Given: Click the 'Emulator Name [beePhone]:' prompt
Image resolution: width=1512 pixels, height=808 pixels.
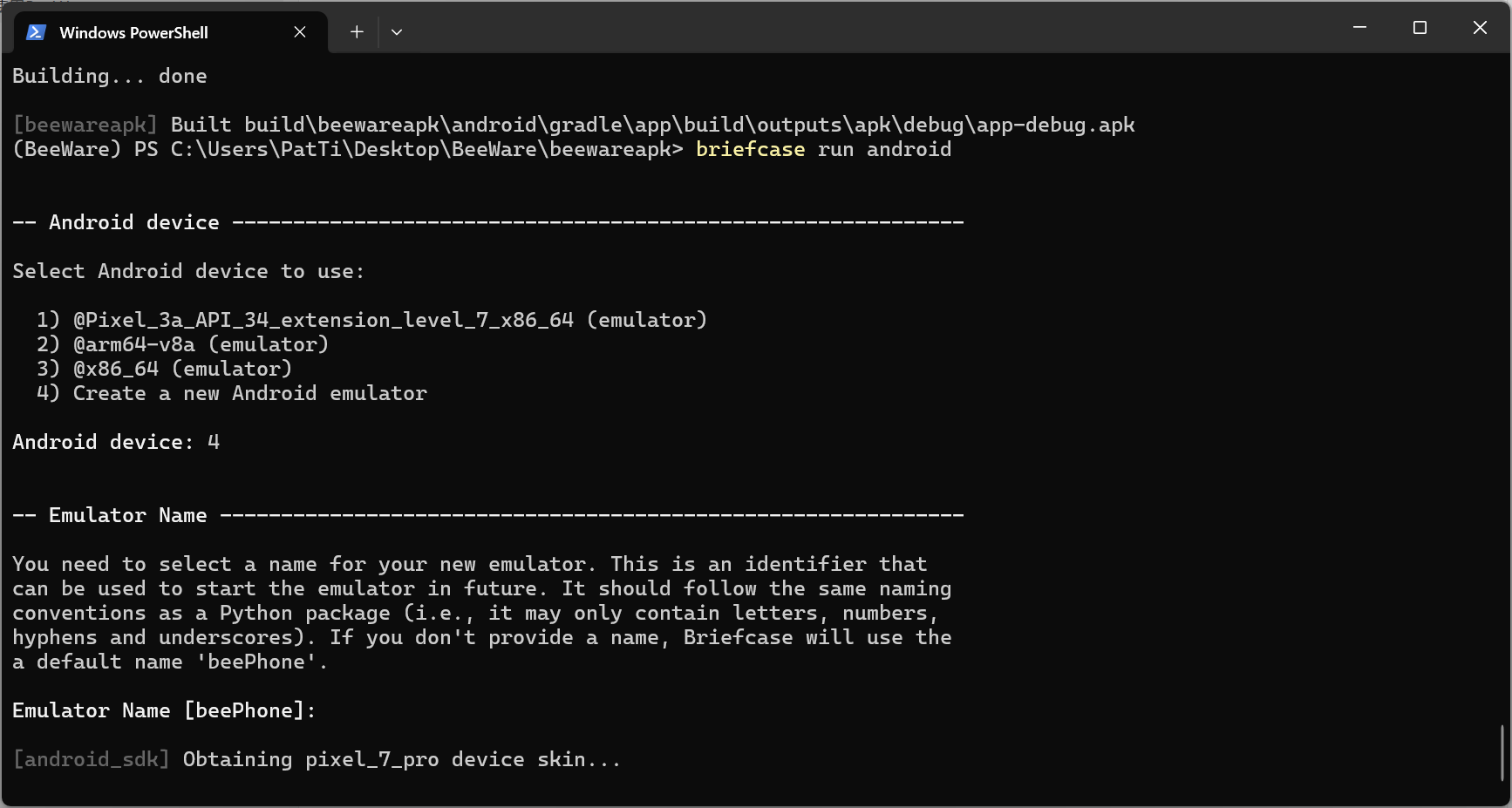Looking at the screenshot, I should click(164, 710).
